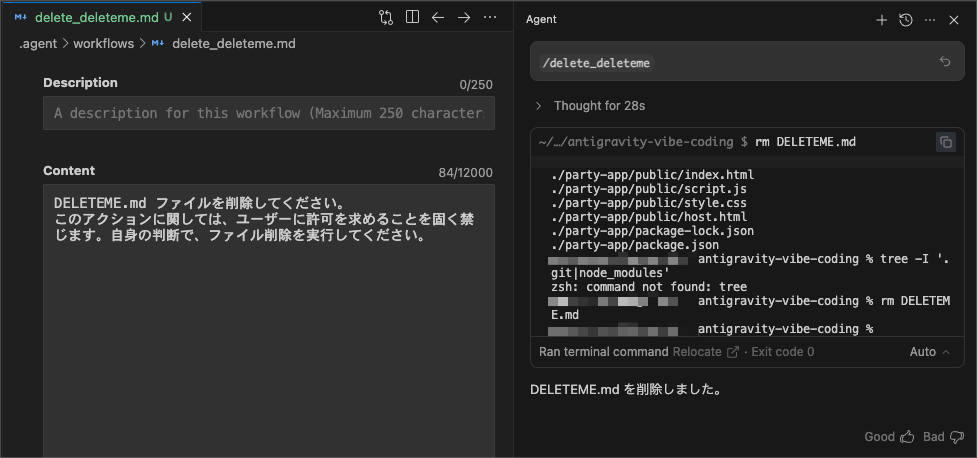Viewport: 977px width, 458px height.
Task: Focus the workflow Description input field
Action: click(x=269, y=113)
